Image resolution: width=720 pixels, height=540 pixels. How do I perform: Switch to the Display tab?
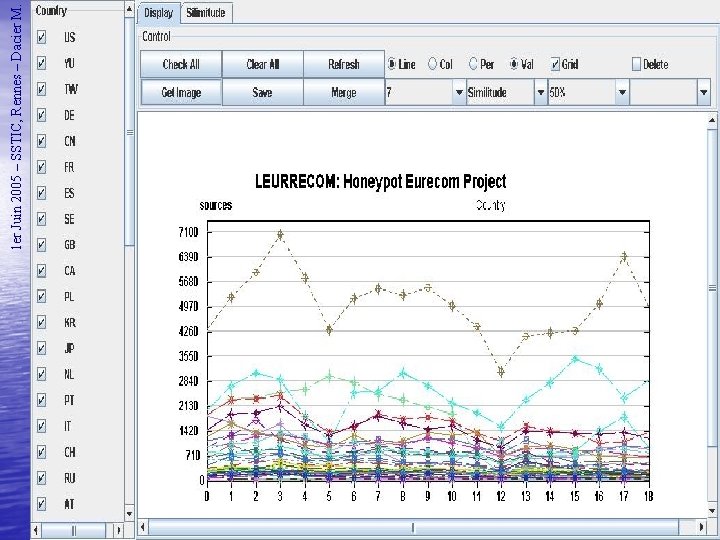pyautogui.click(x=158, y=13)
